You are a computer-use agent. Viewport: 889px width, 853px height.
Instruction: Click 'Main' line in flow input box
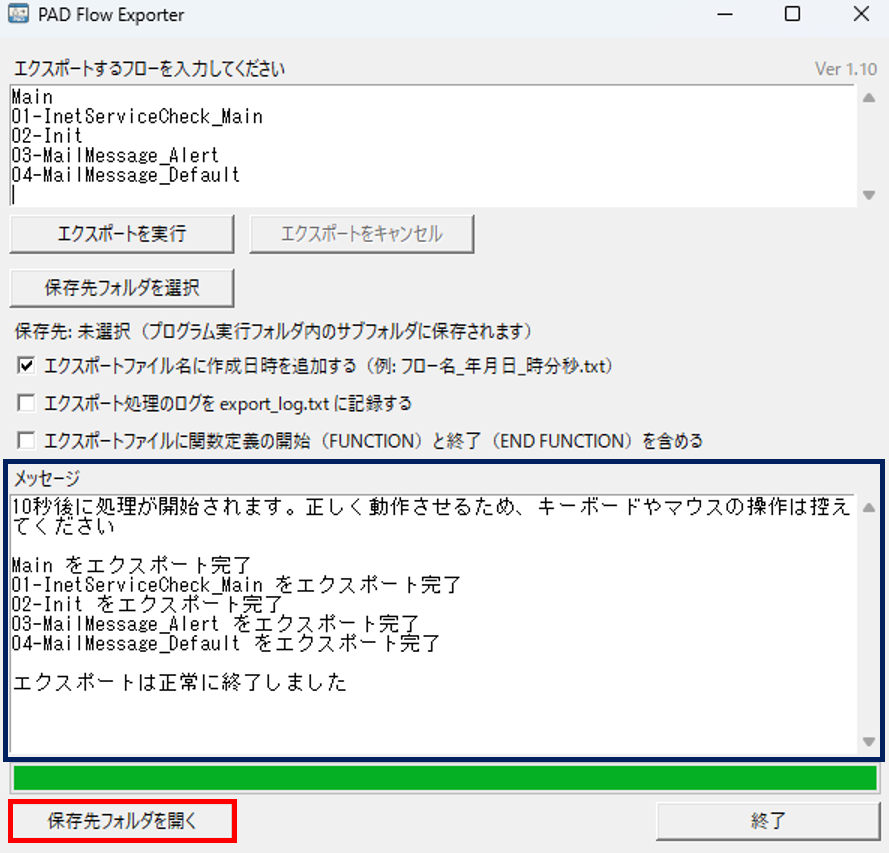[32, 97]
